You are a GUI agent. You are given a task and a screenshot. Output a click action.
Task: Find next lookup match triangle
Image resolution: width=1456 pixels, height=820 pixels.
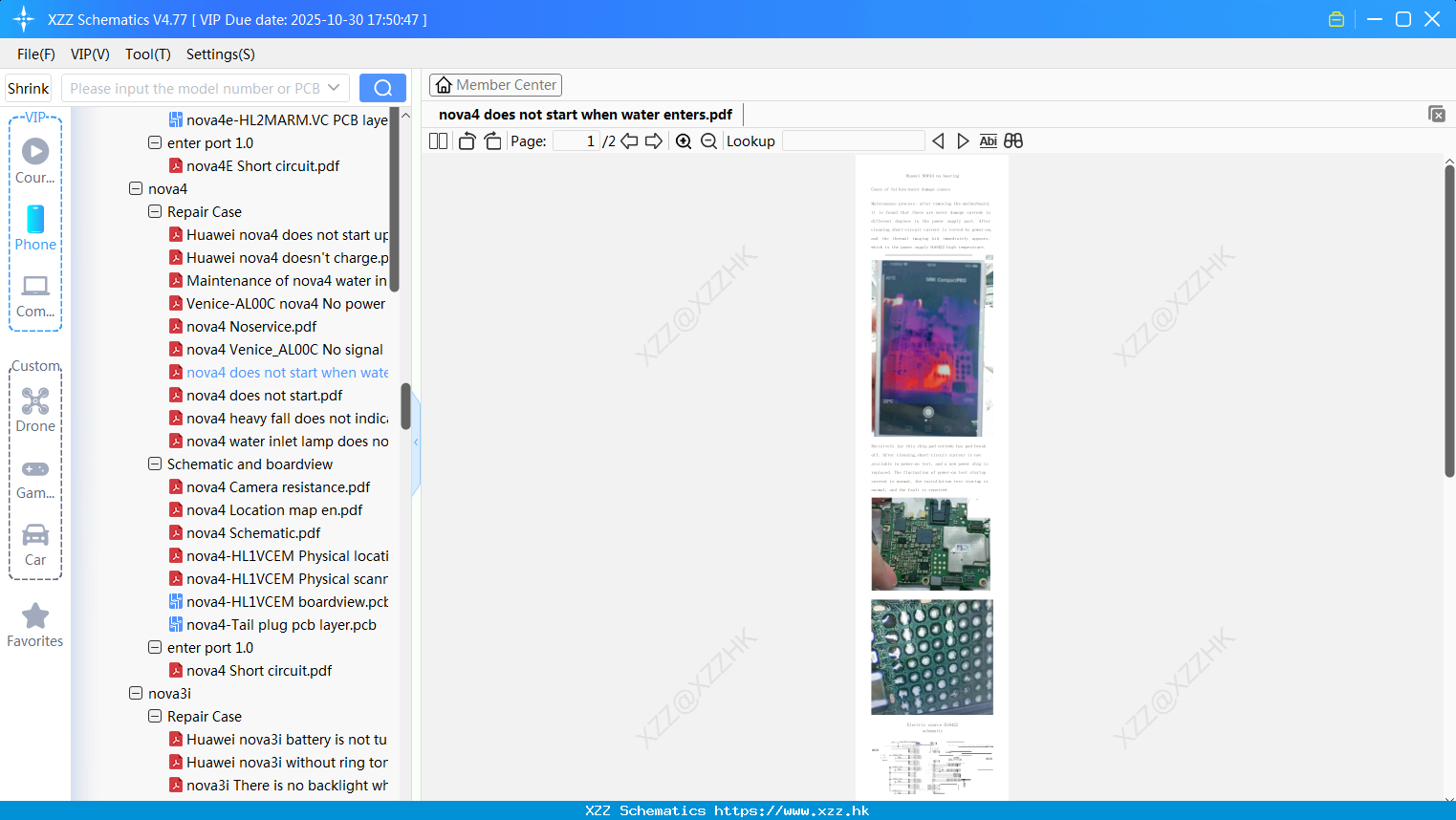(x=963, y=140)
